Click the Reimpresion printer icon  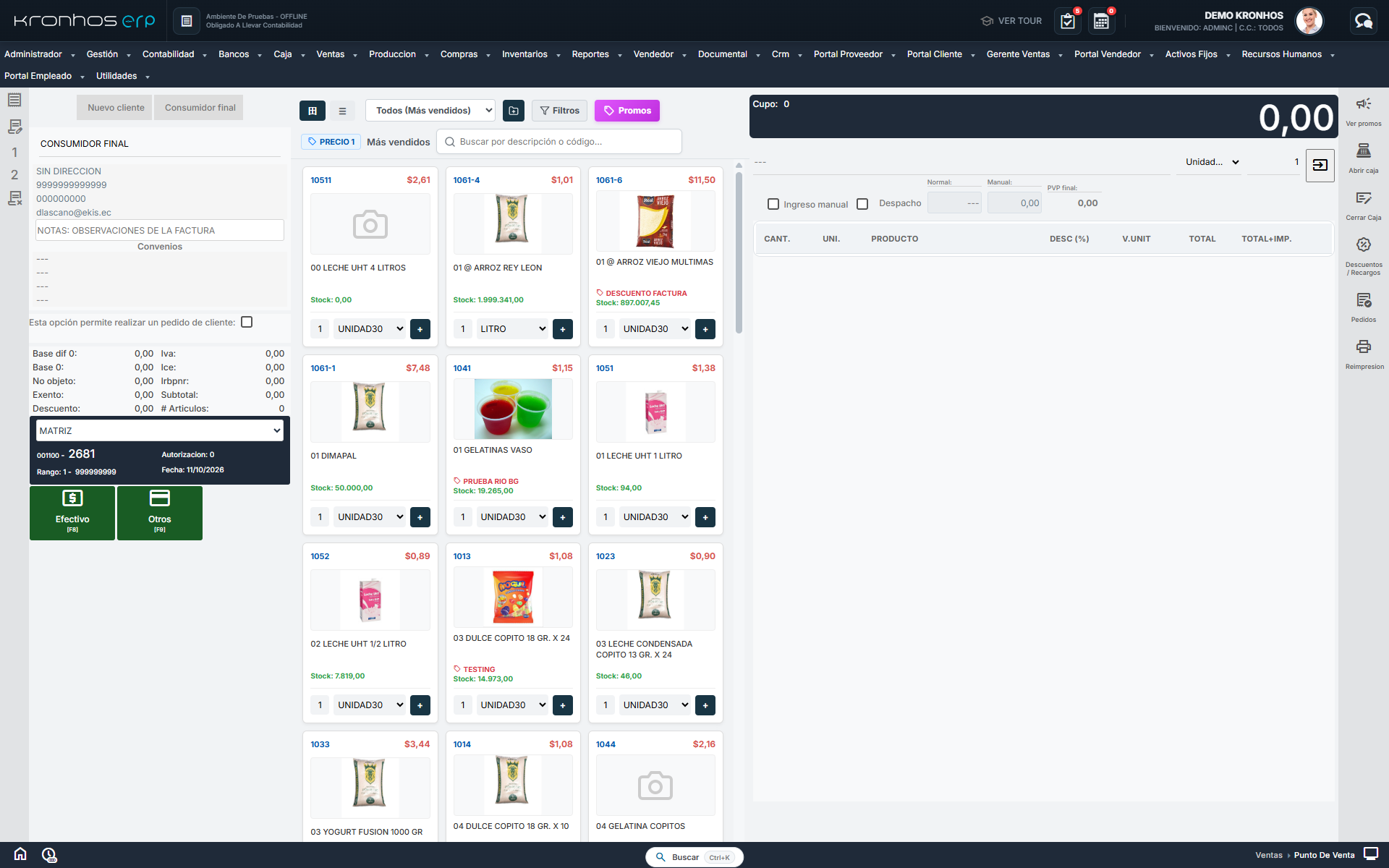click(x=1363, y=347)
